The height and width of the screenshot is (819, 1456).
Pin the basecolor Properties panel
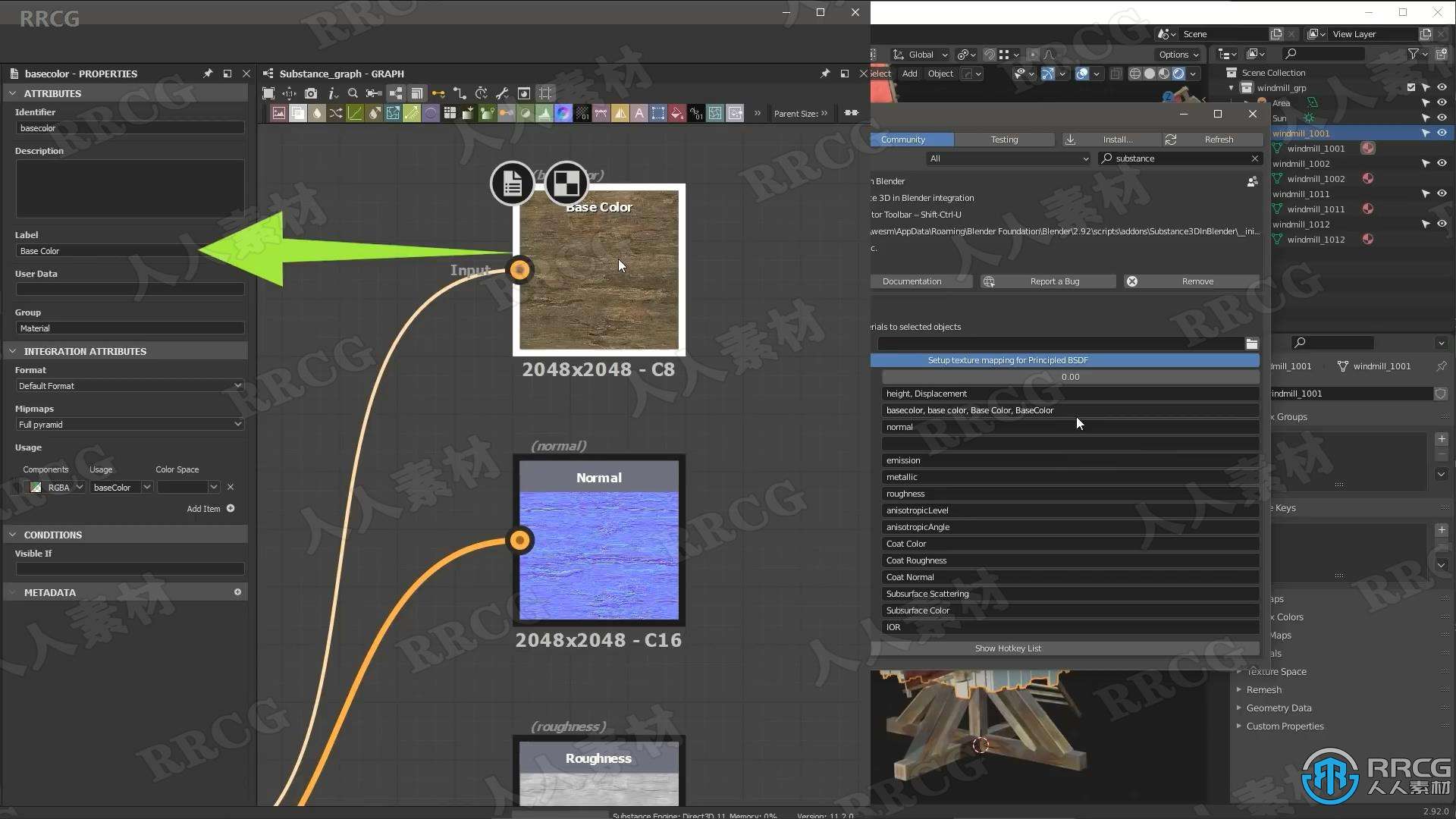[208, 74]
